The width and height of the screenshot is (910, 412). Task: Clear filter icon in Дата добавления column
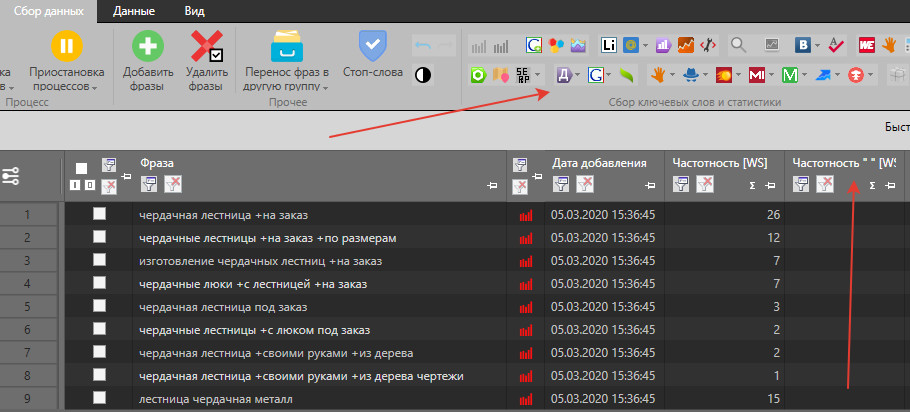tap(584, 184)
